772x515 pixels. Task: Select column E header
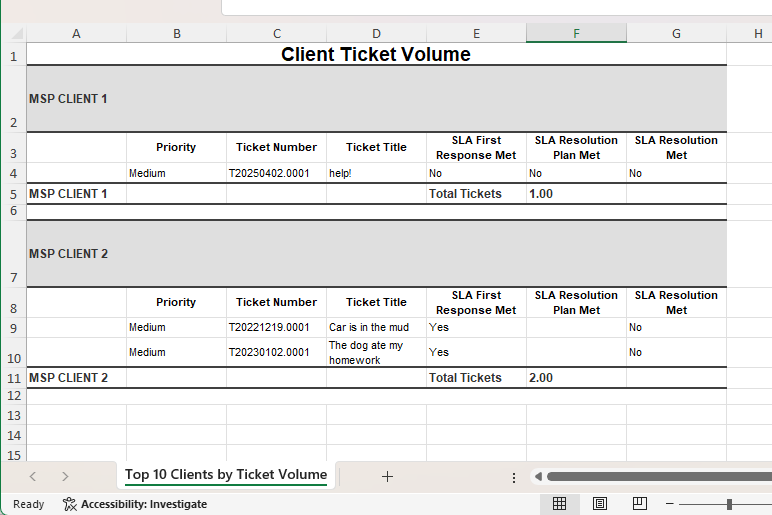pyautogui.click(x=476, y=33)
